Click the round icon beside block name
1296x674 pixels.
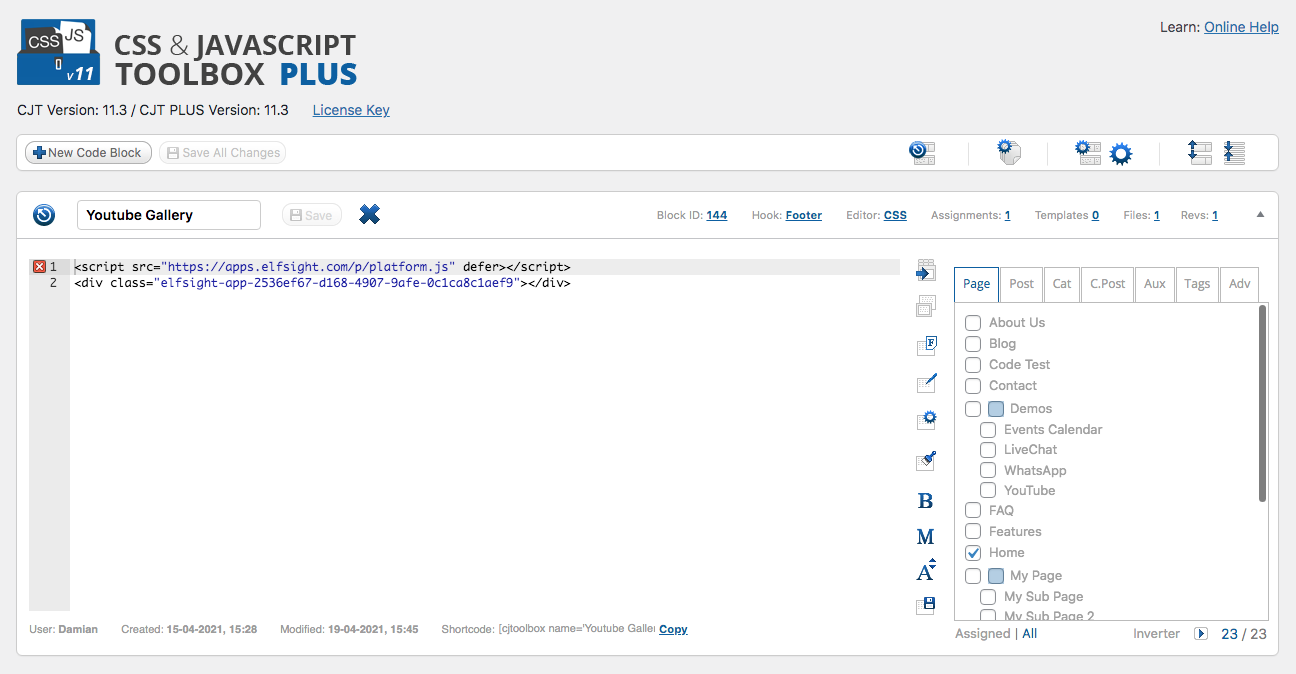tap(44, 215)
